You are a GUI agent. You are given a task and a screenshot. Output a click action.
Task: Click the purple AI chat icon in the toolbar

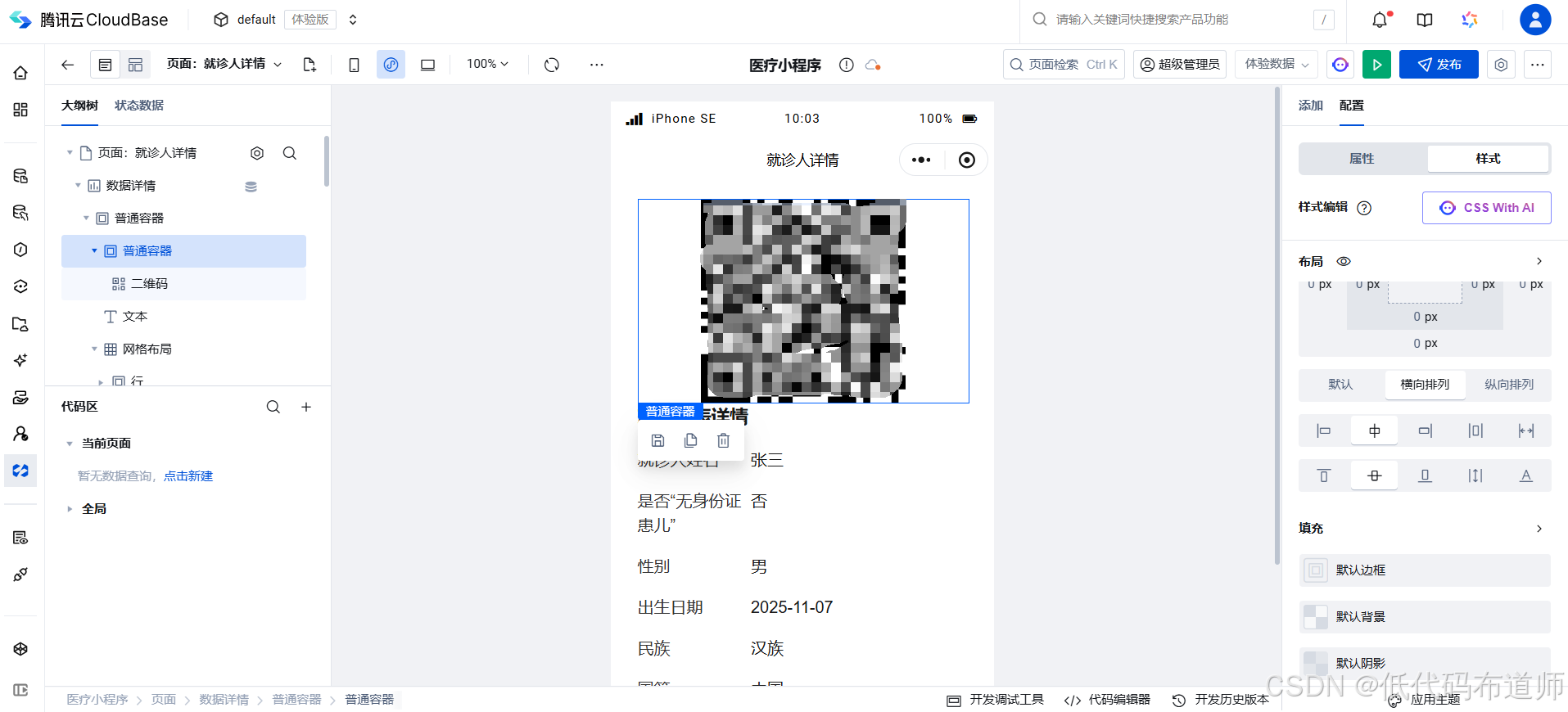(x=1340, y=65)
